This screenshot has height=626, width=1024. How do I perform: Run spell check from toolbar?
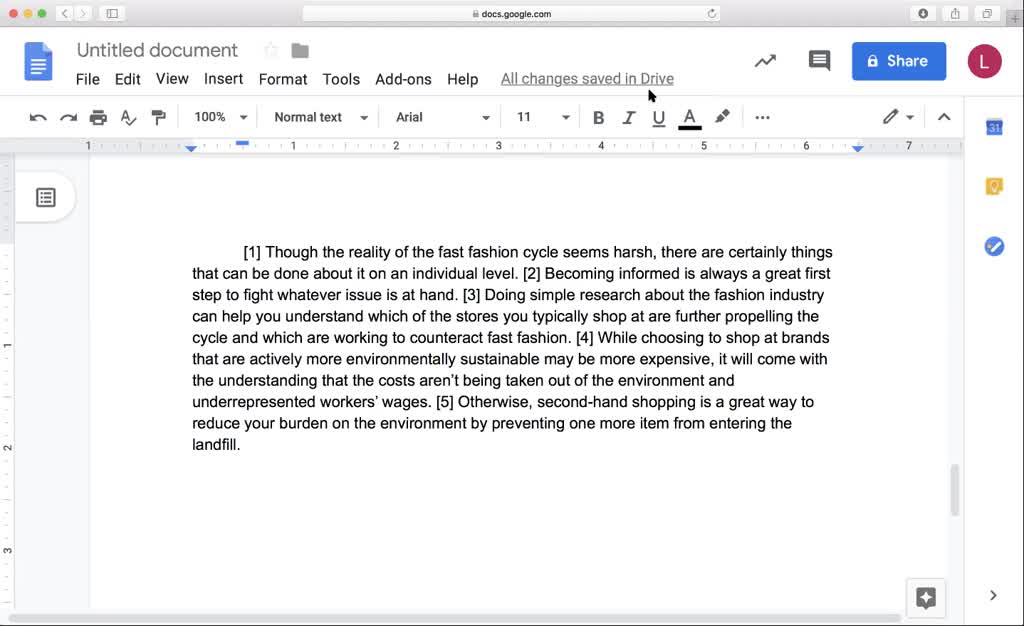[x=128, y=117]
